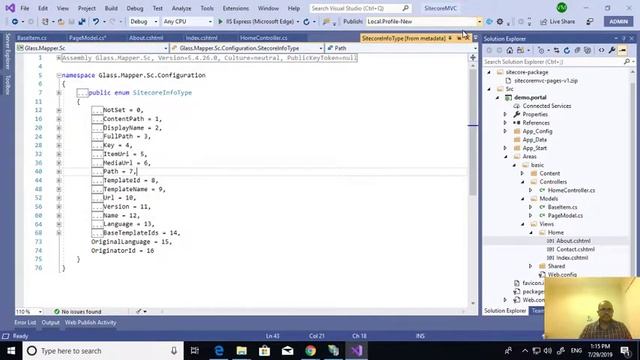Open the Debug menu
Viewport: 640px width, 360px height.
point(135,8)
